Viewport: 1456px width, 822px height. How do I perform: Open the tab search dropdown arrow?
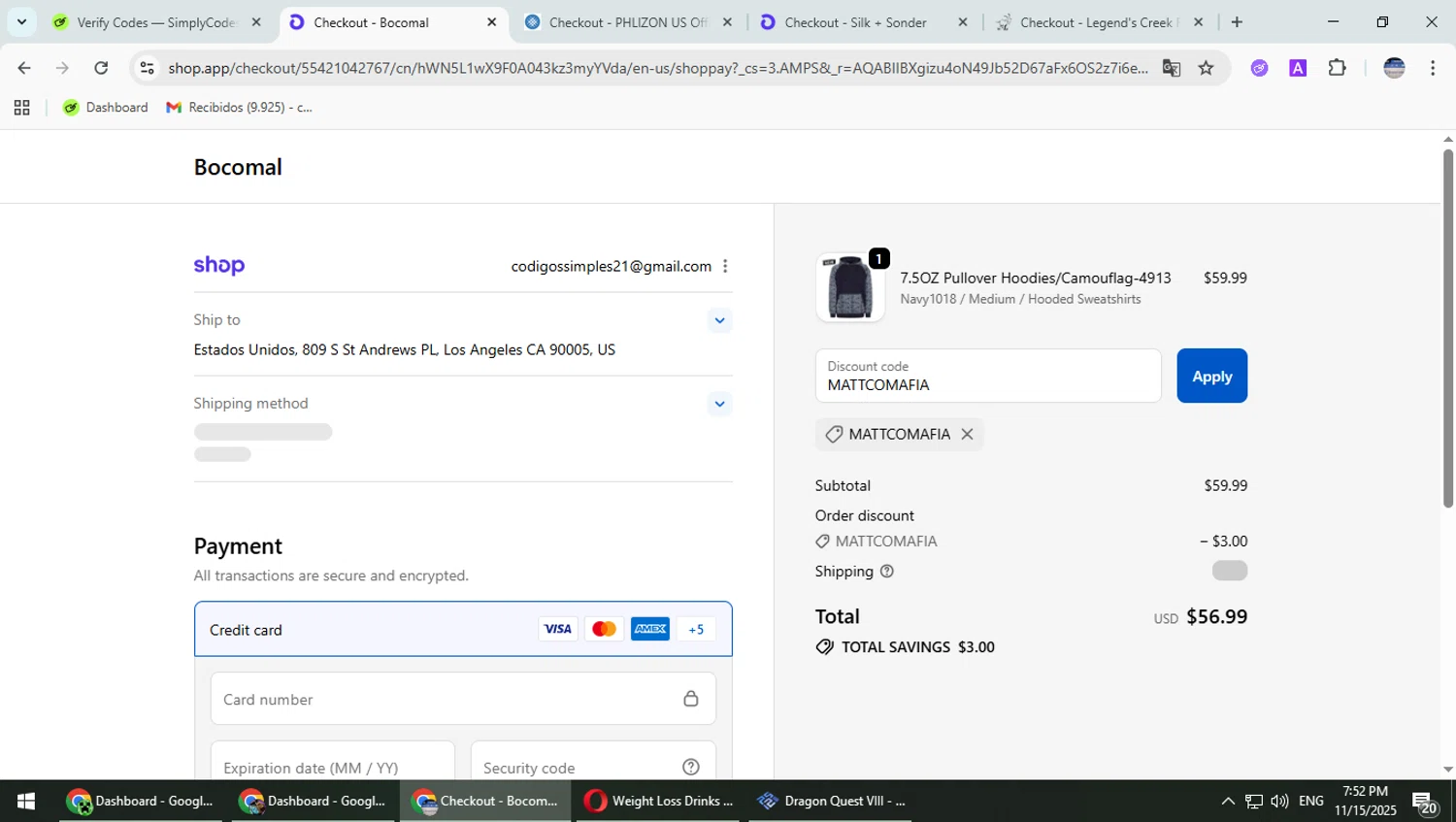tap(21, 21)
